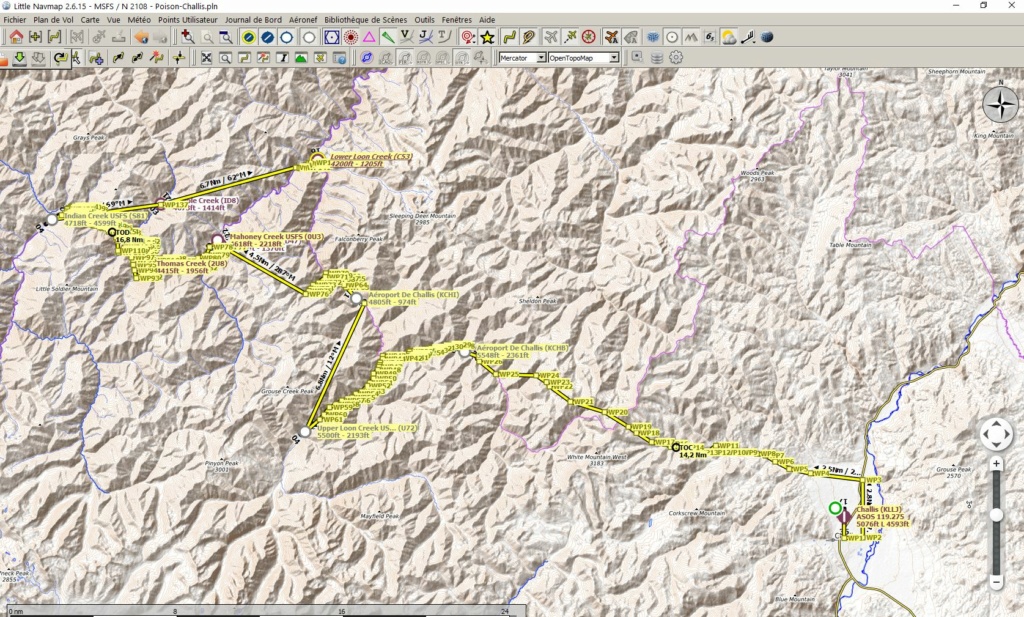Image resolution: width=1024 pixels, height=617 pixels.
Task: Click the map zoom in plus button
Action: [997, 464]
